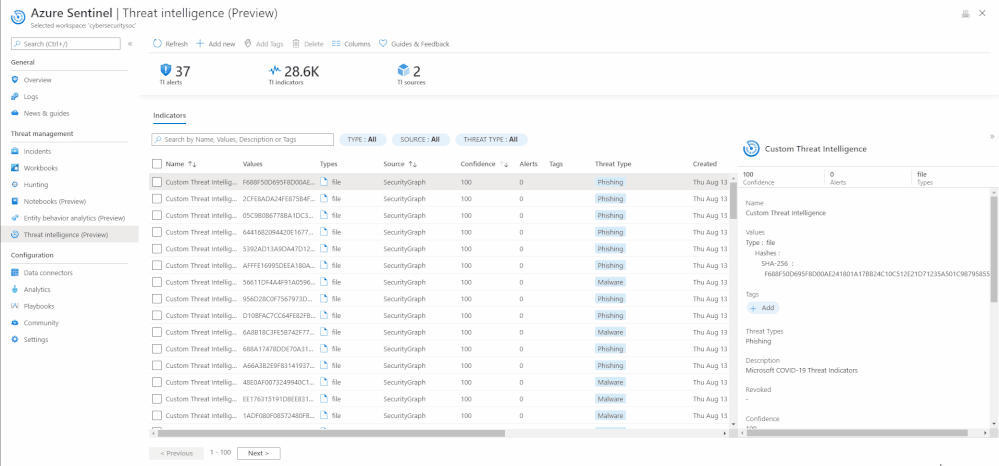Screen dimensions: 999x466
Task: Open the Columns chooser icon
Action: pyautogui.click(x=336, y=44)
